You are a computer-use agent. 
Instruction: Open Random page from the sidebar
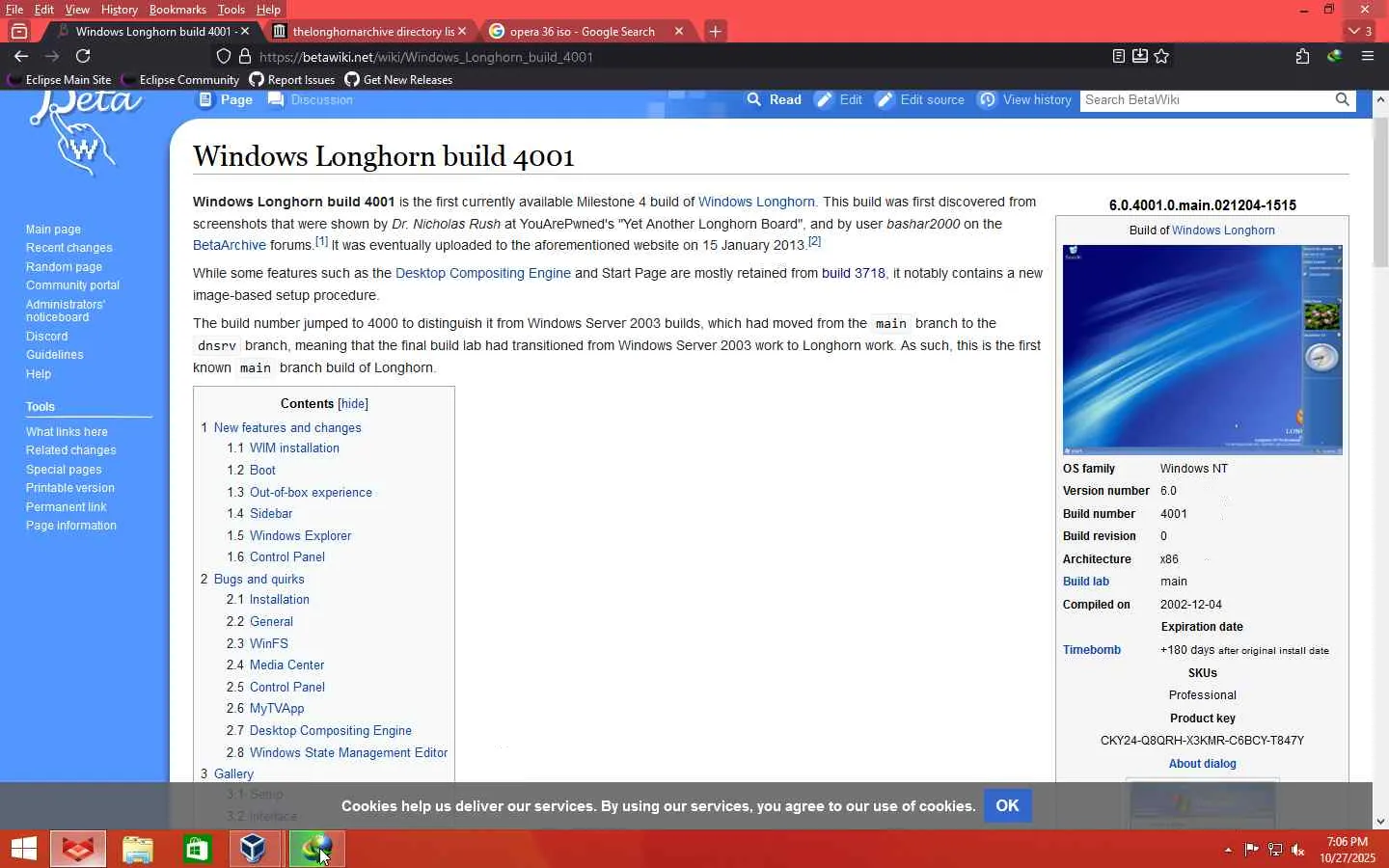(x=64, y=267)
